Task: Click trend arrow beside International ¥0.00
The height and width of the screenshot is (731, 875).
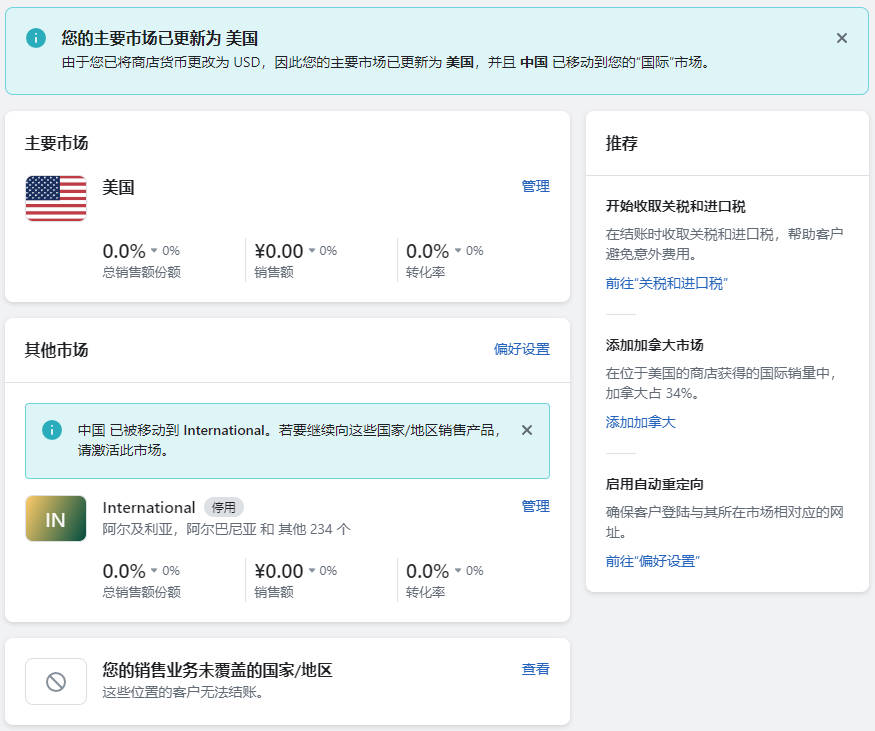Action: point(312,570)
